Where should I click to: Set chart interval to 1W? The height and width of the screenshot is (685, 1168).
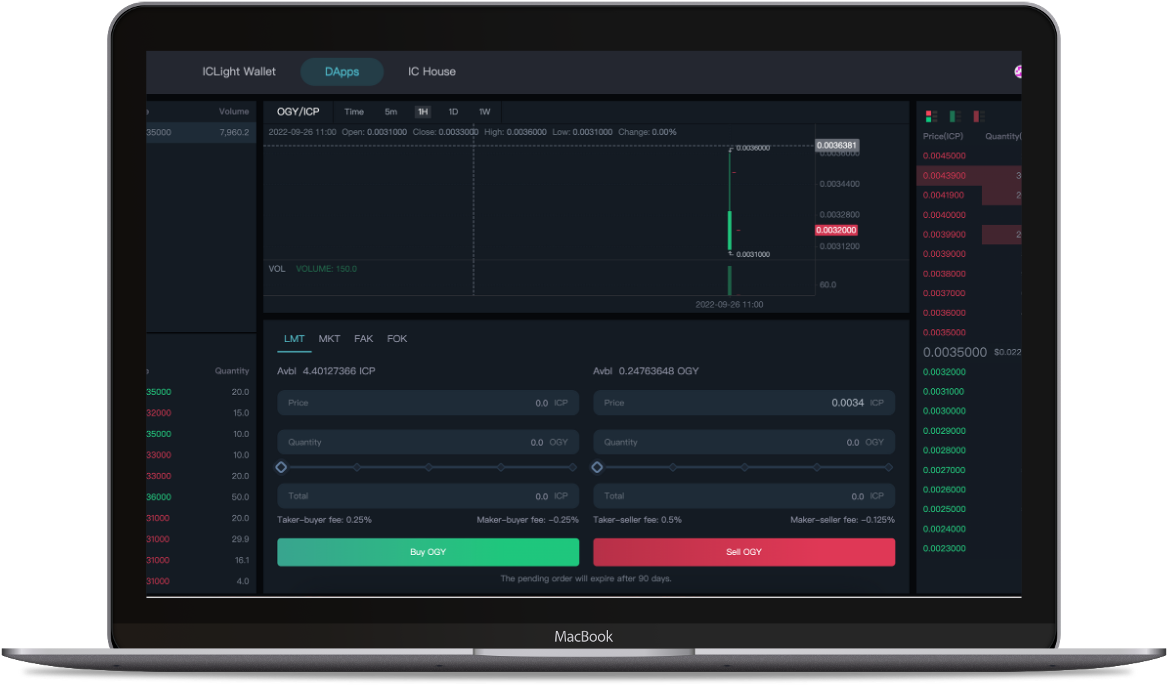484,112
